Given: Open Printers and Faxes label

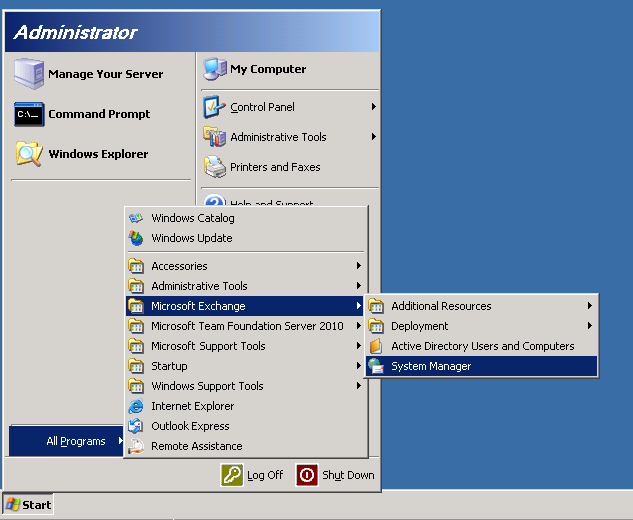Looking at the screenshot, I should pos(275,167).
